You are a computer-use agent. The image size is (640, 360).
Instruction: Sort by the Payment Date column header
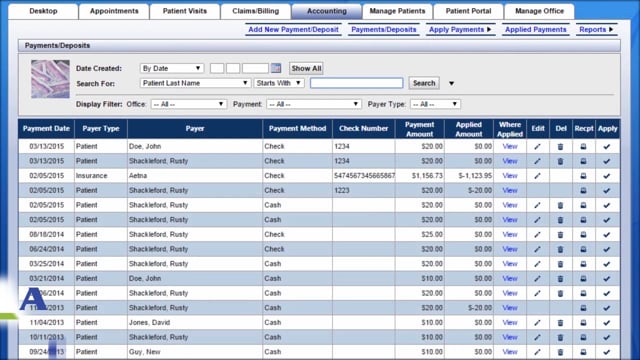46,129
